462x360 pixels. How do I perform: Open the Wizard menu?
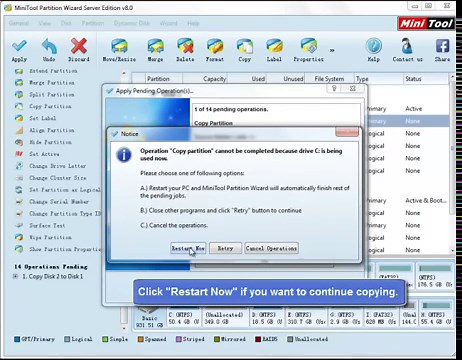(x=169, y=23)
